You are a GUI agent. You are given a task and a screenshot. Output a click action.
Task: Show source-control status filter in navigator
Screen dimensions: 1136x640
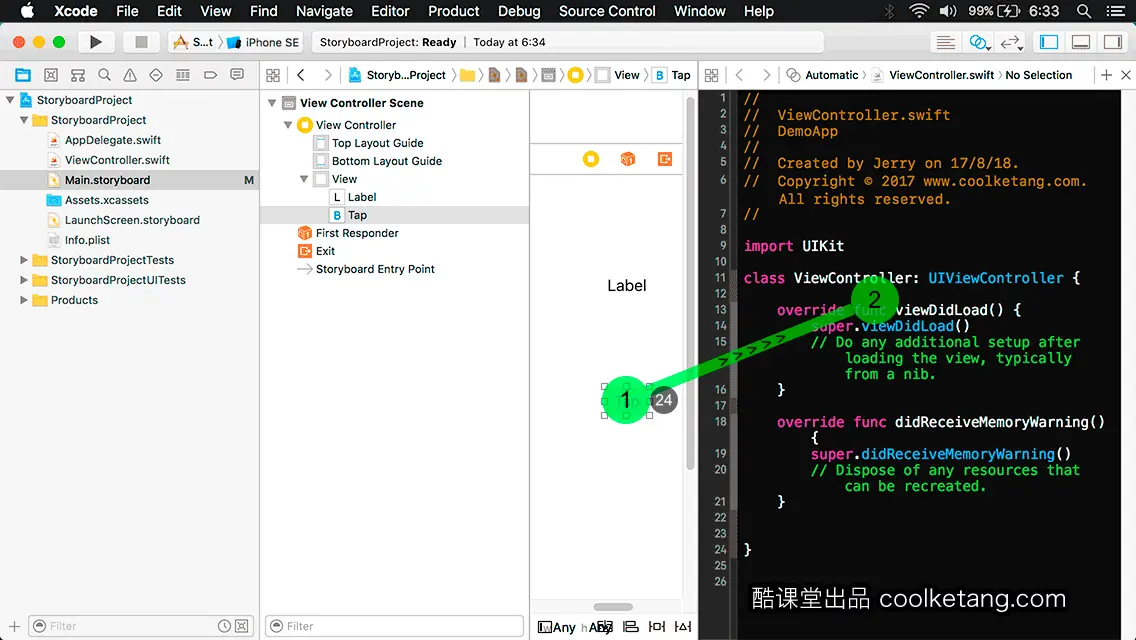point(242,626)
